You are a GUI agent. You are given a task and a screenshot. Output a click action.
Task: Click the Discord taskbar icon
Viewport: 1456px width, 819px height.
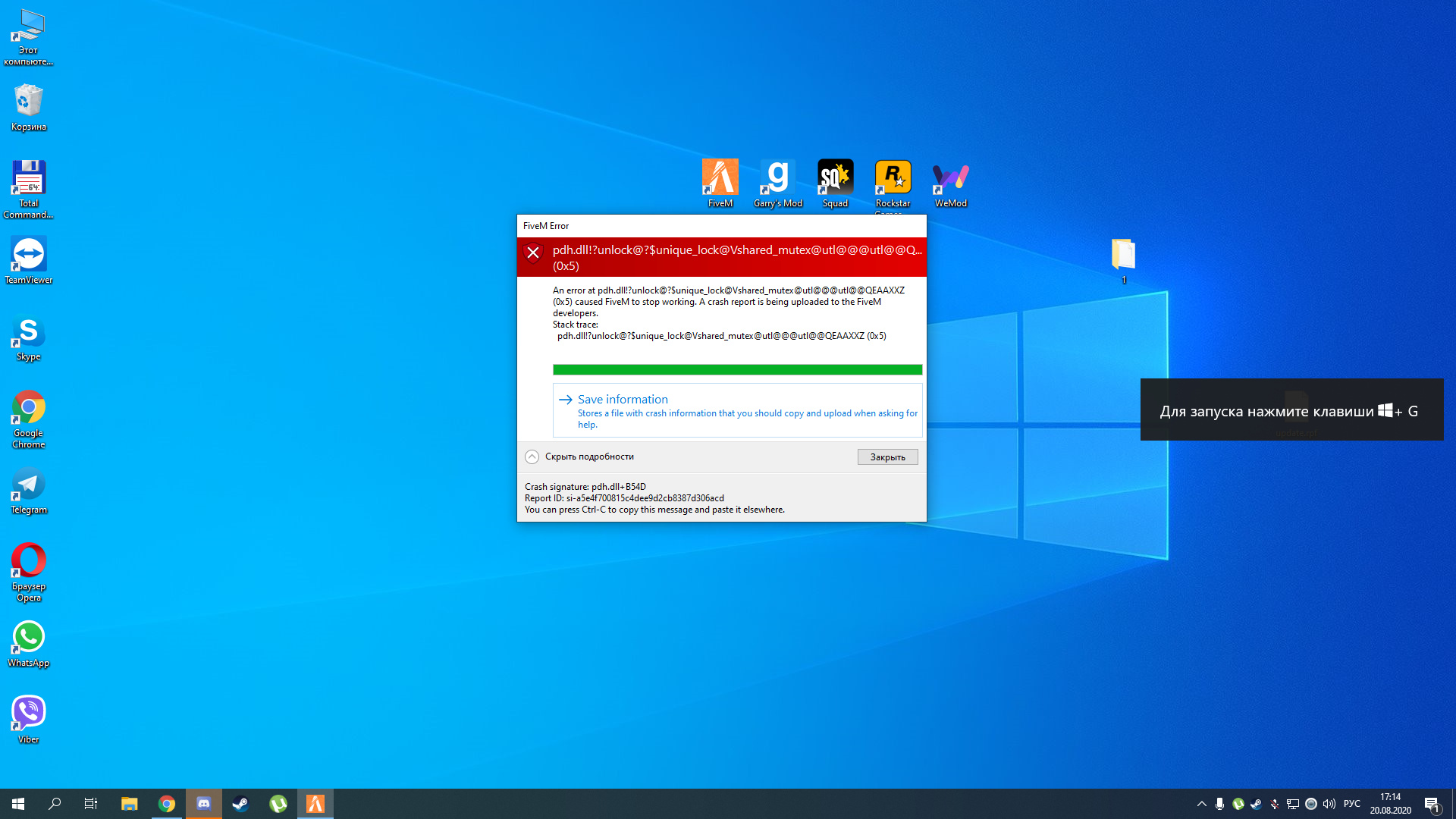click(x=204, y=804)
